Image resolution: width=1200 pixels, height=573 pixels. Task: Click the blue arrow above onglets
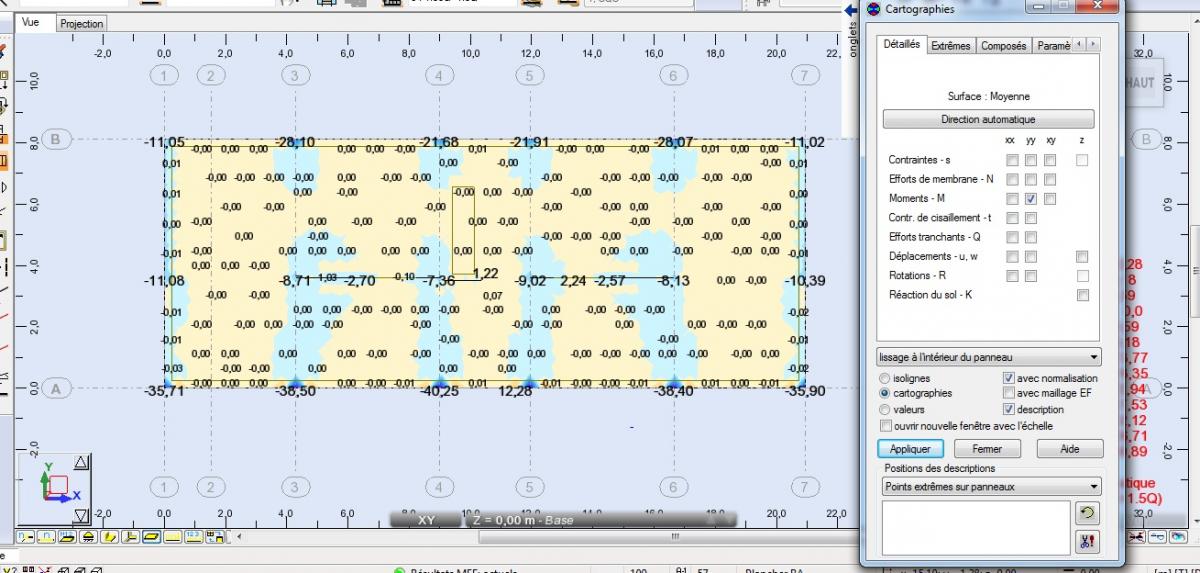pos(852,10)
